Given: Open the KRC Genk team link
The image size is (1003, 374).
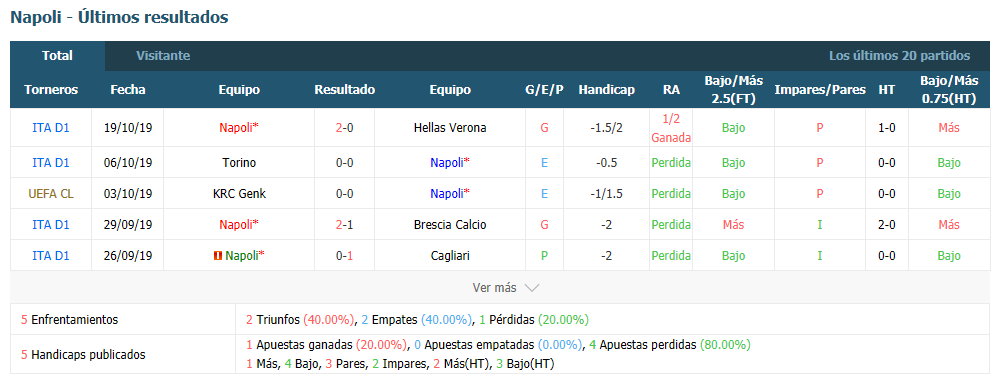Looking at the screenshot, I should tap(239, 194).
